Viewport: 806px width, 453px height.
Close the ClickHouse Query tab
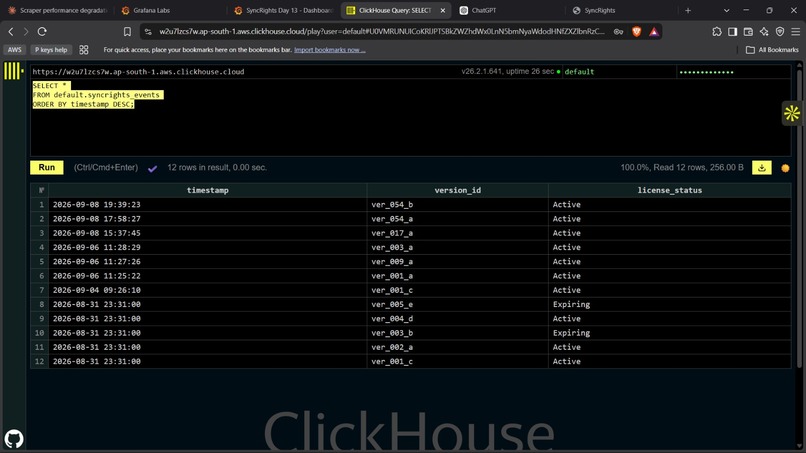(443, 10)
